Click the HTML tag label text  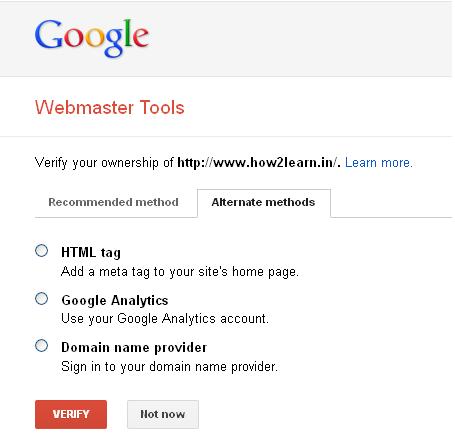click(x=91, y=253)
